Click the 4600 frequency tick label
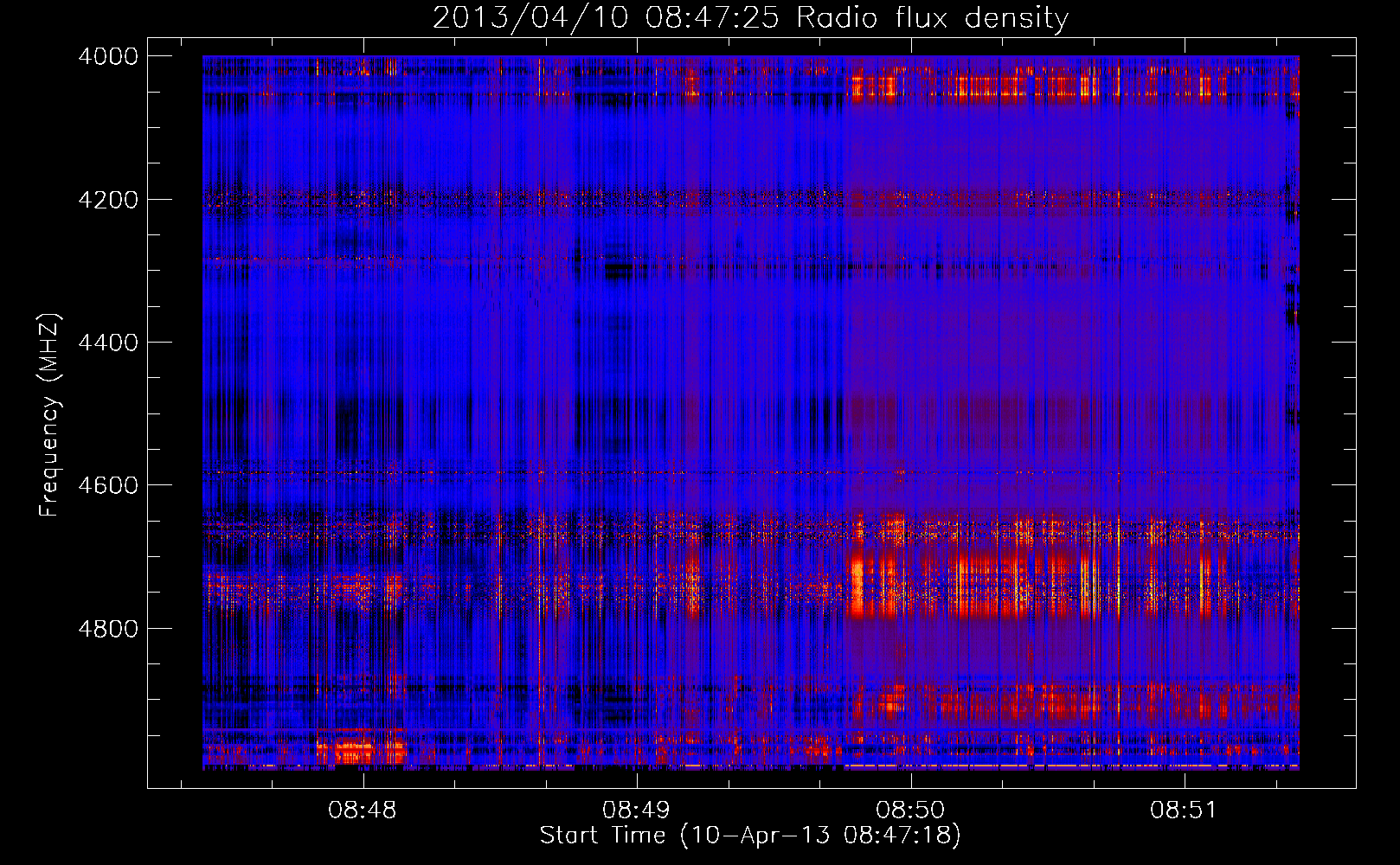 point(108,485)
